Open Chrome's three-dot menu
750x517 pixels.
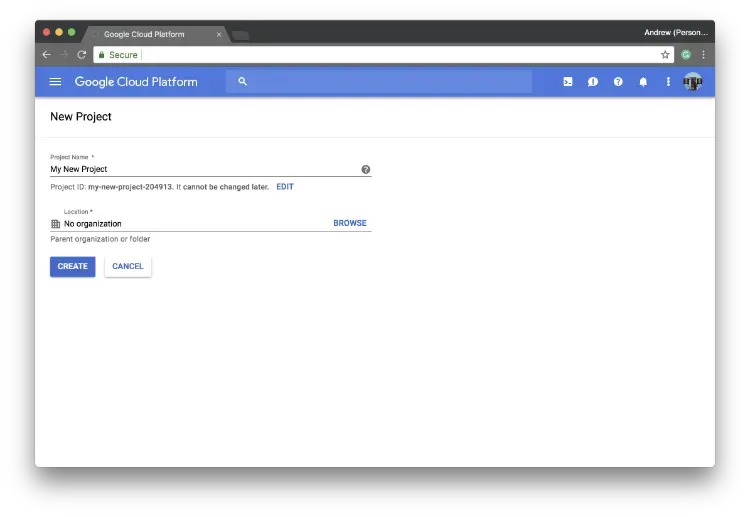703,55
